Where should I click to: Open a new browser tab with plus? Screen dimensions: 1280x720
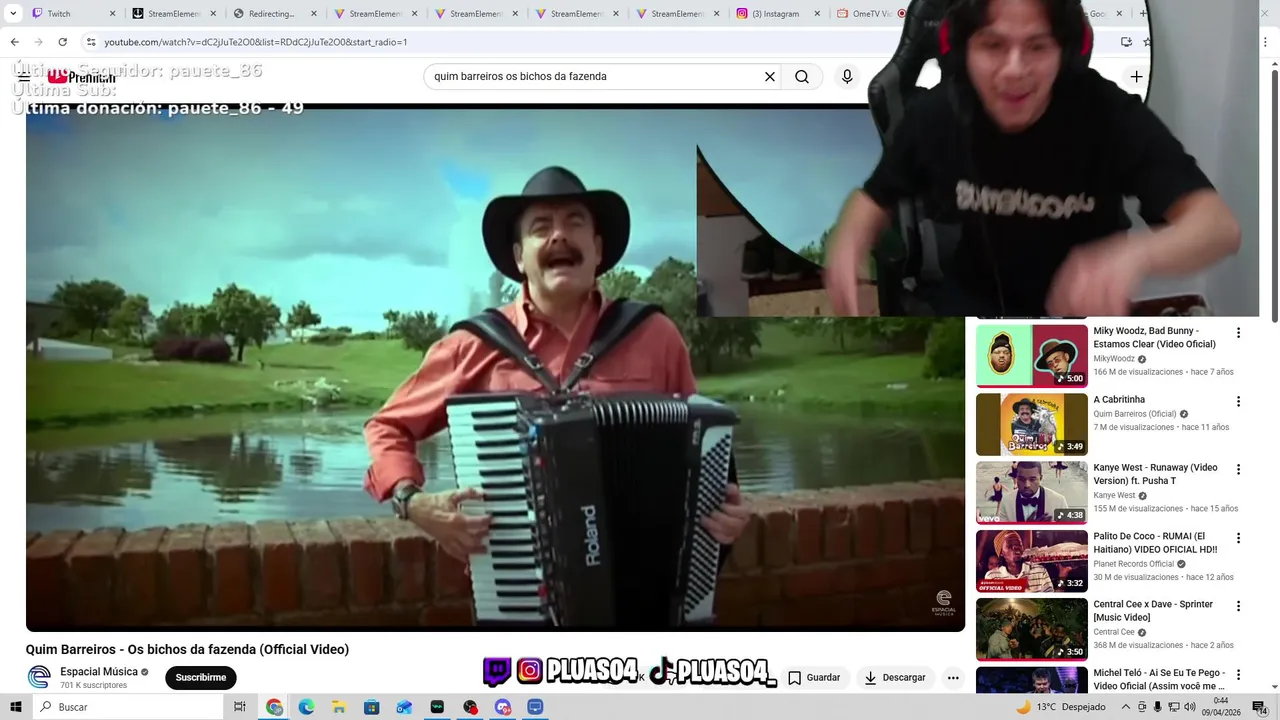1144,14
